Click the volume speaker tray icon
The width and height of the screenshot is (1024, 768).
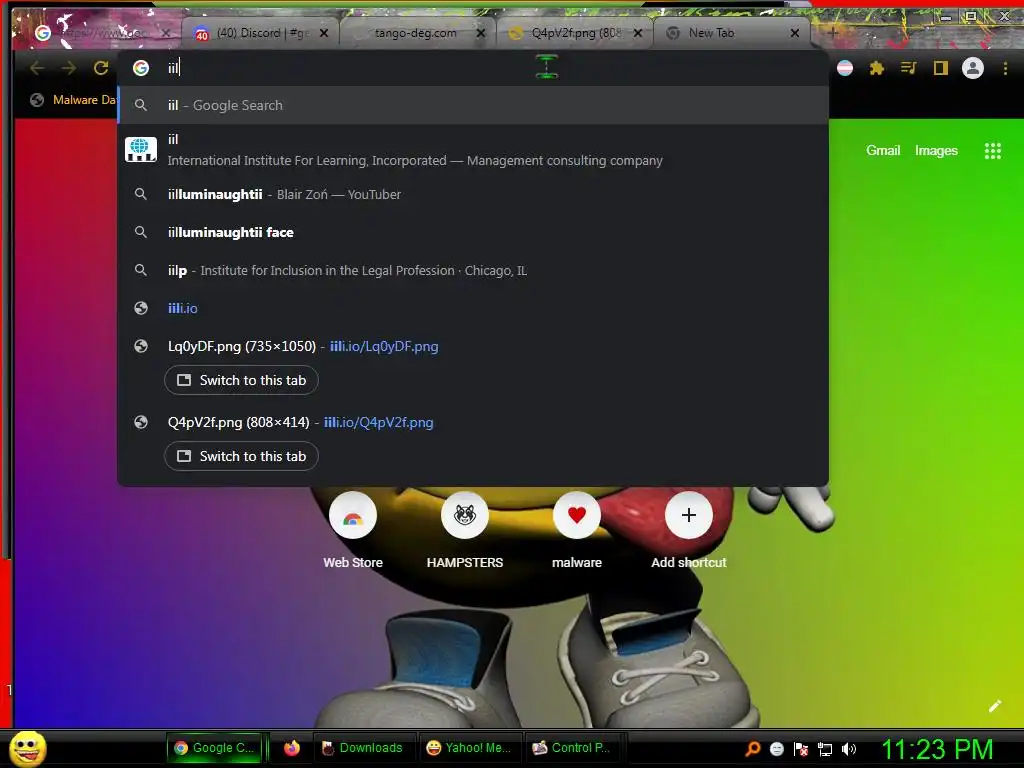[848, 749]
